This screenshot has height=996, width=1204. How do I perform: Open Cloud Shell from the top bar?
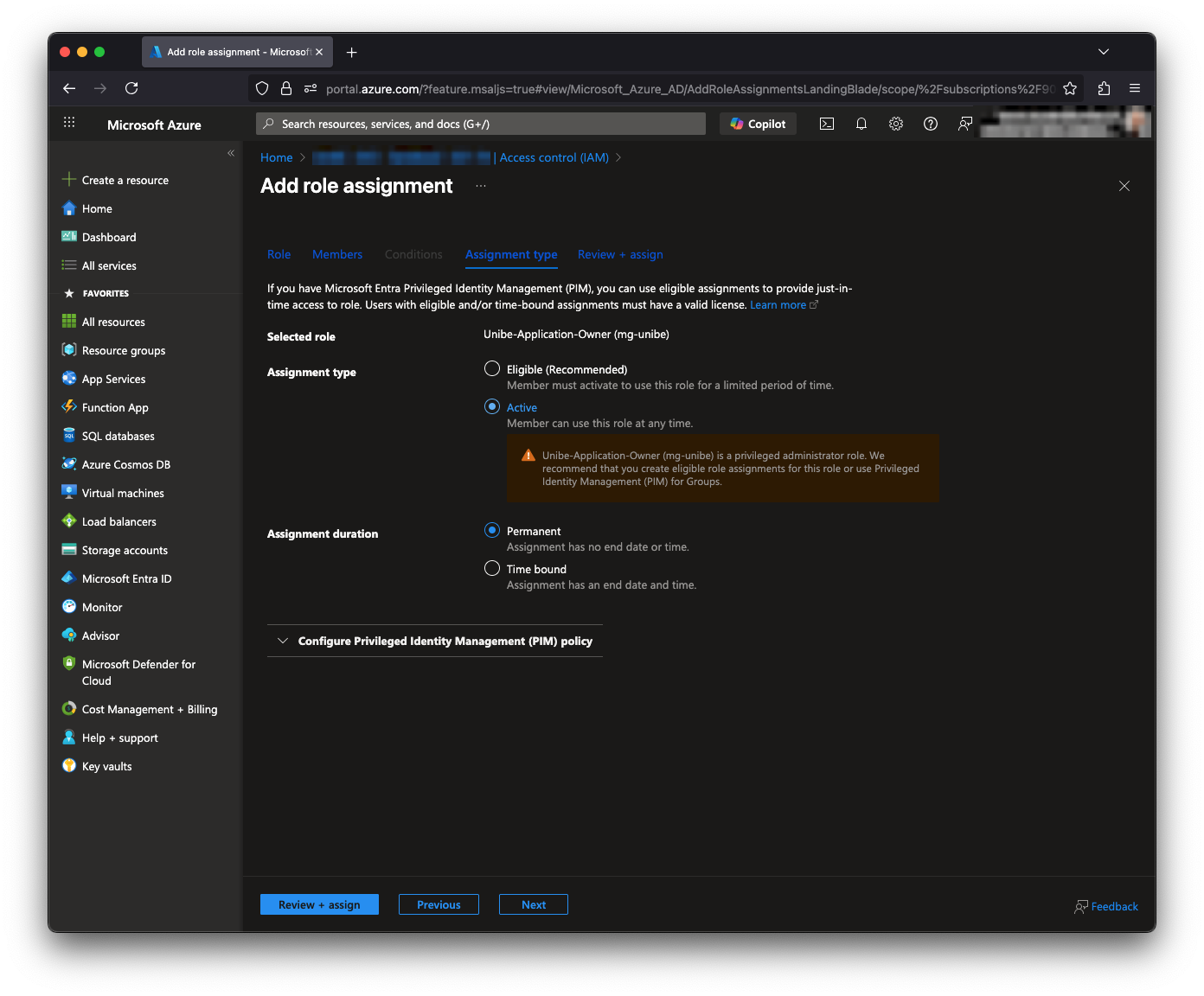(827, 124)
